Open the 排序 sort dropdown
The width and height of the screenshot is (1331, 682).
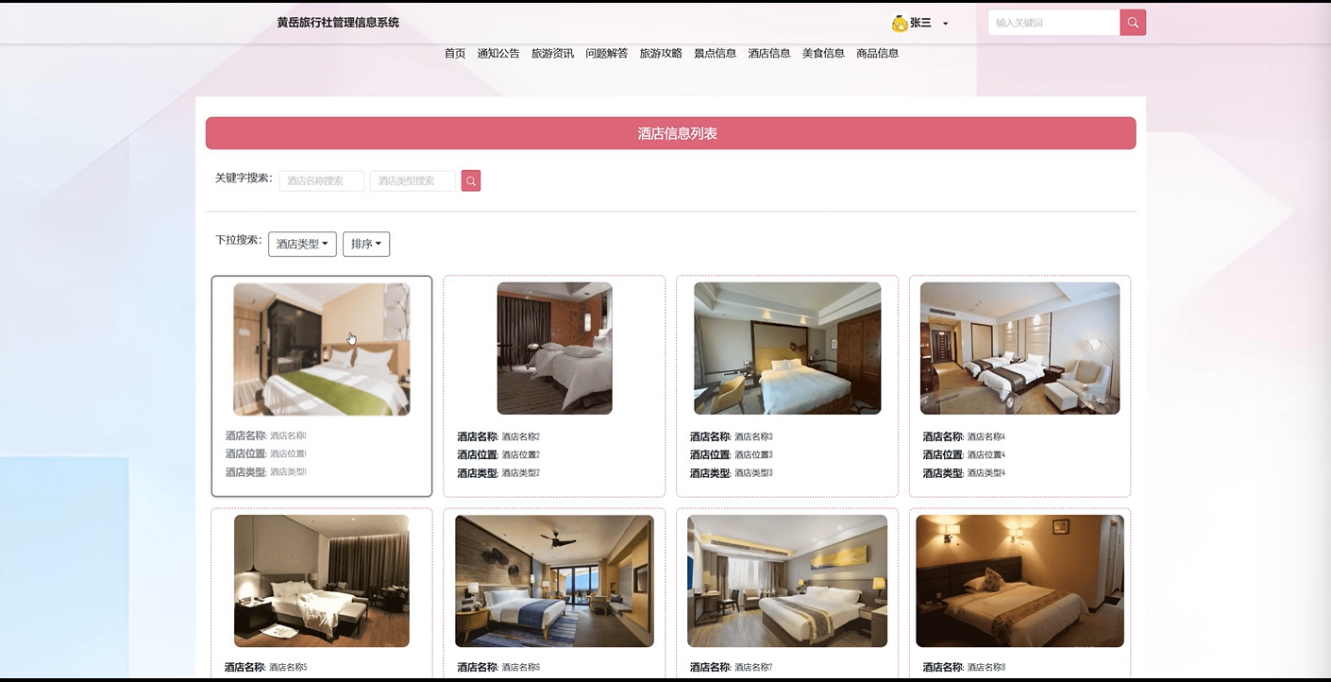click(x=366, y=244)
